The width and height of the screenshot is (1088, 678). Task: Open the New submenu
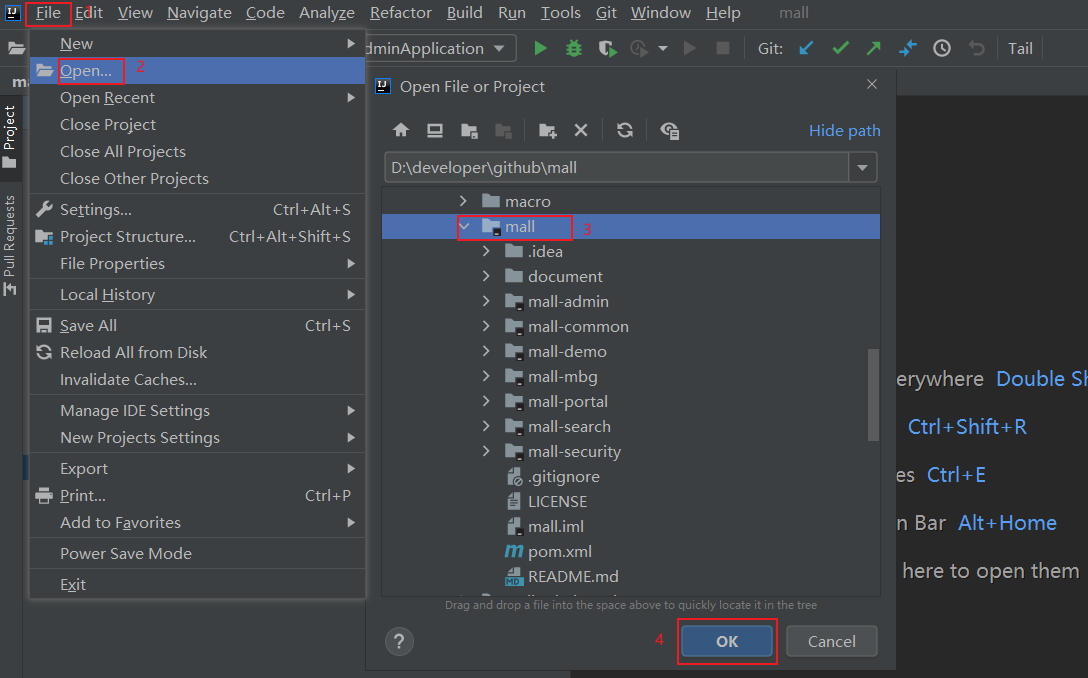pyautogui.click(x=198, y=44)
